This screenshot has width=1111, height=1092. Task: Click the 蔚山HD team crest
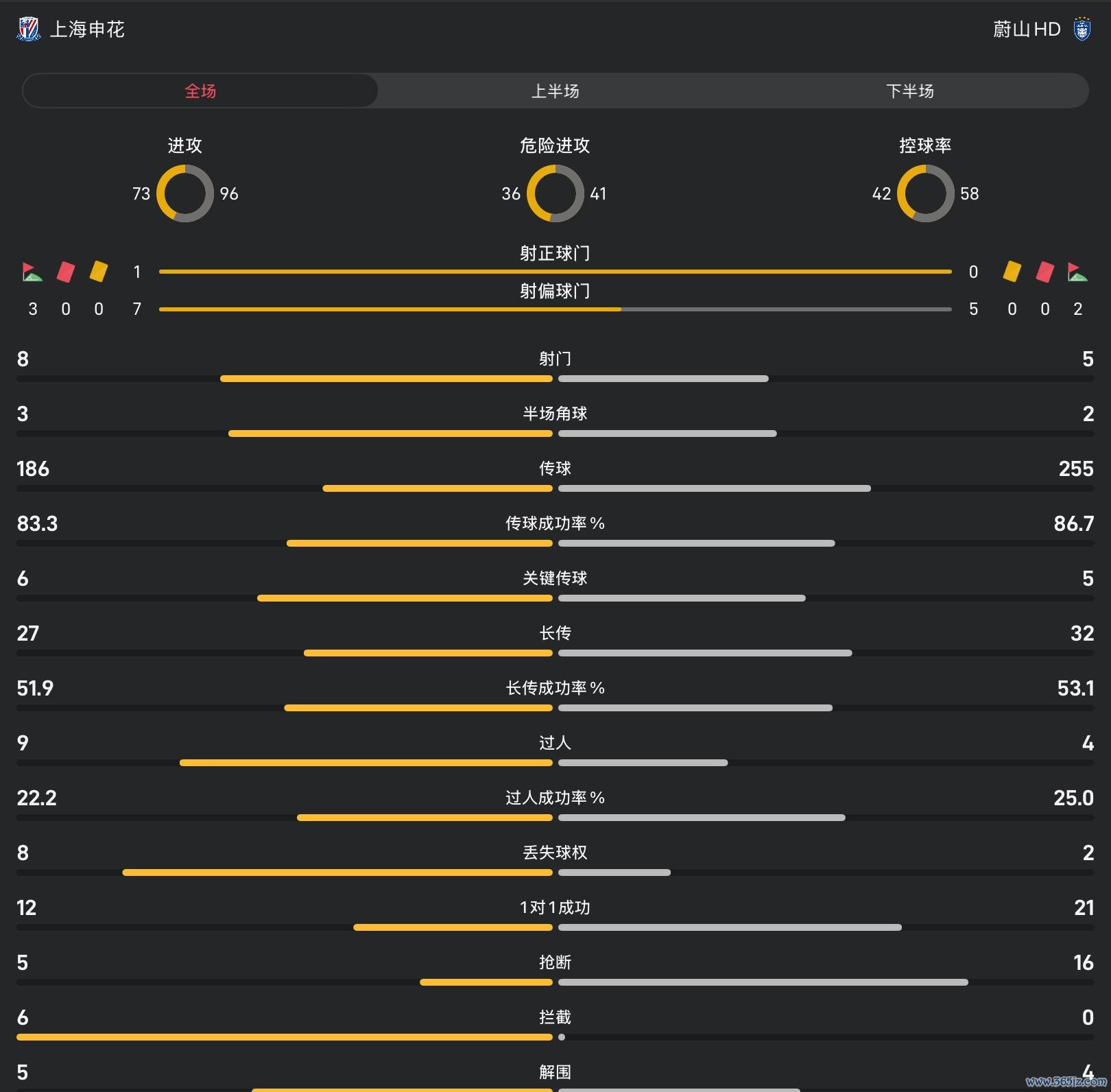(1082, 29)
